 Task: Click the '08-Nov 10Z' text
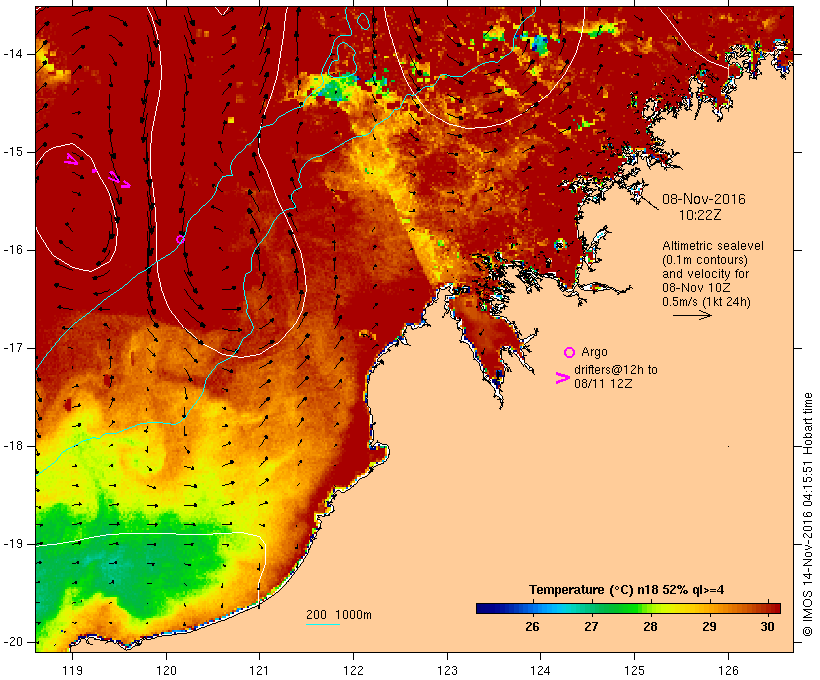pyautogui.click(x=696, y=288)
